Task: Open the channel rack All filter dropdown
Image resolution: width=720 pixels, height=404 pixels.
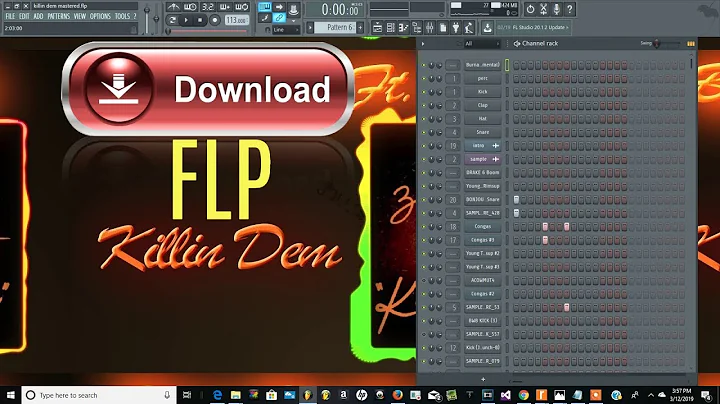Action: 481,44
